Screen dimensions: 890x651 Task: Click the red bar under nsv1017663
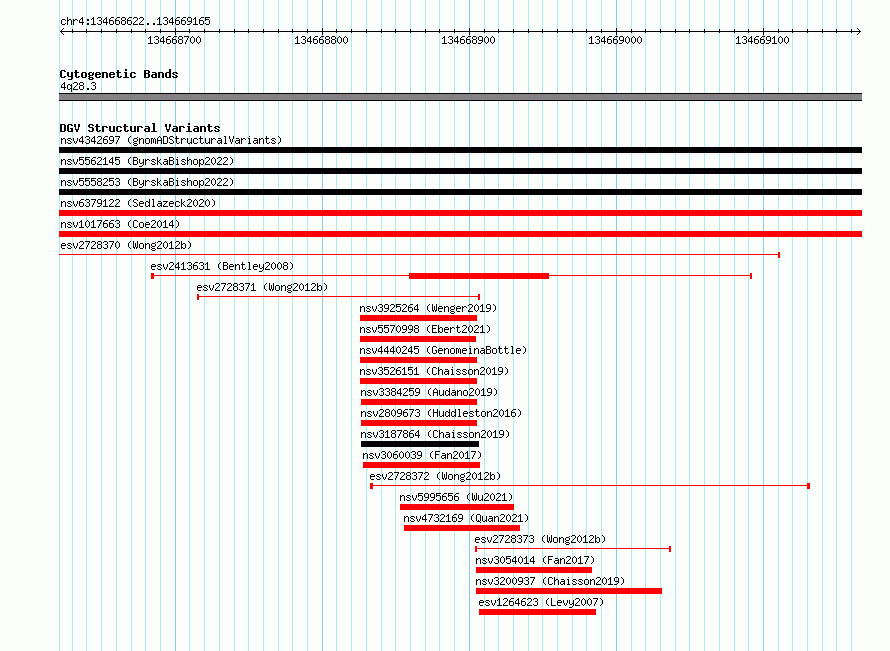point(460,234)
